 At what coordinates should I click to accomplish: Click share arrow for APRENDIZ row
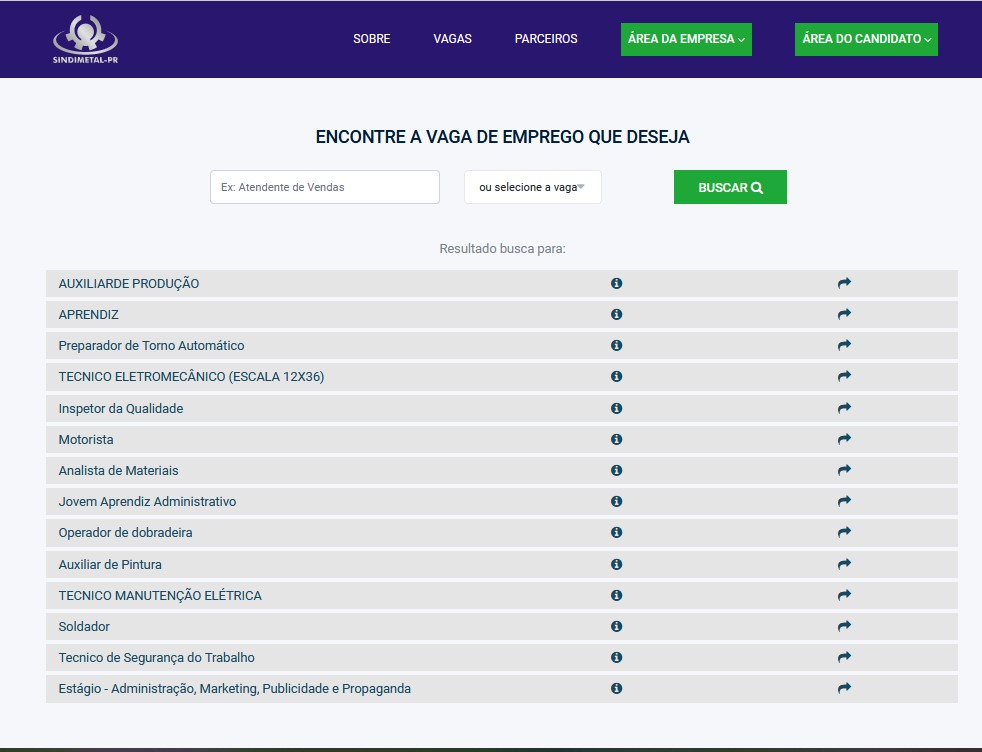[x=844, y=314]
